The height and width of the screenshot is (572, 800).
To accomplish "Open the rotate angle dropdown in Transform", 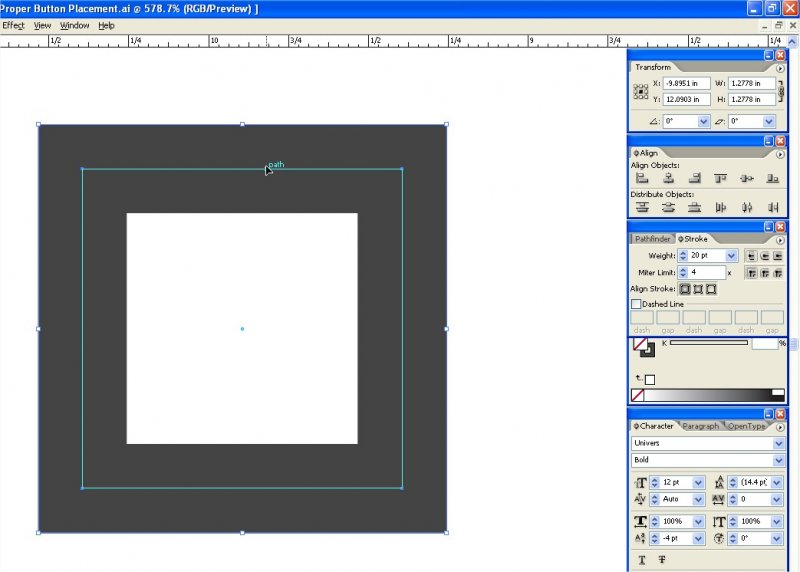I will (x=703, y=121).
